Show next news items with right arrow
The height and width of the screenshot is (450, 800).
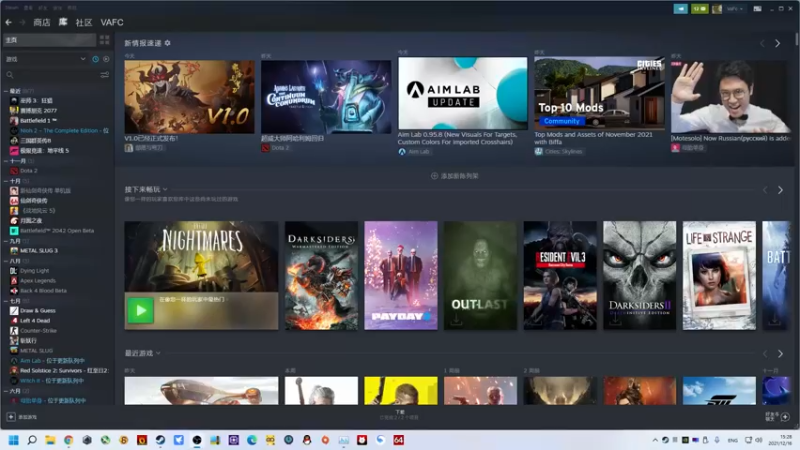(x=778, y=44)
